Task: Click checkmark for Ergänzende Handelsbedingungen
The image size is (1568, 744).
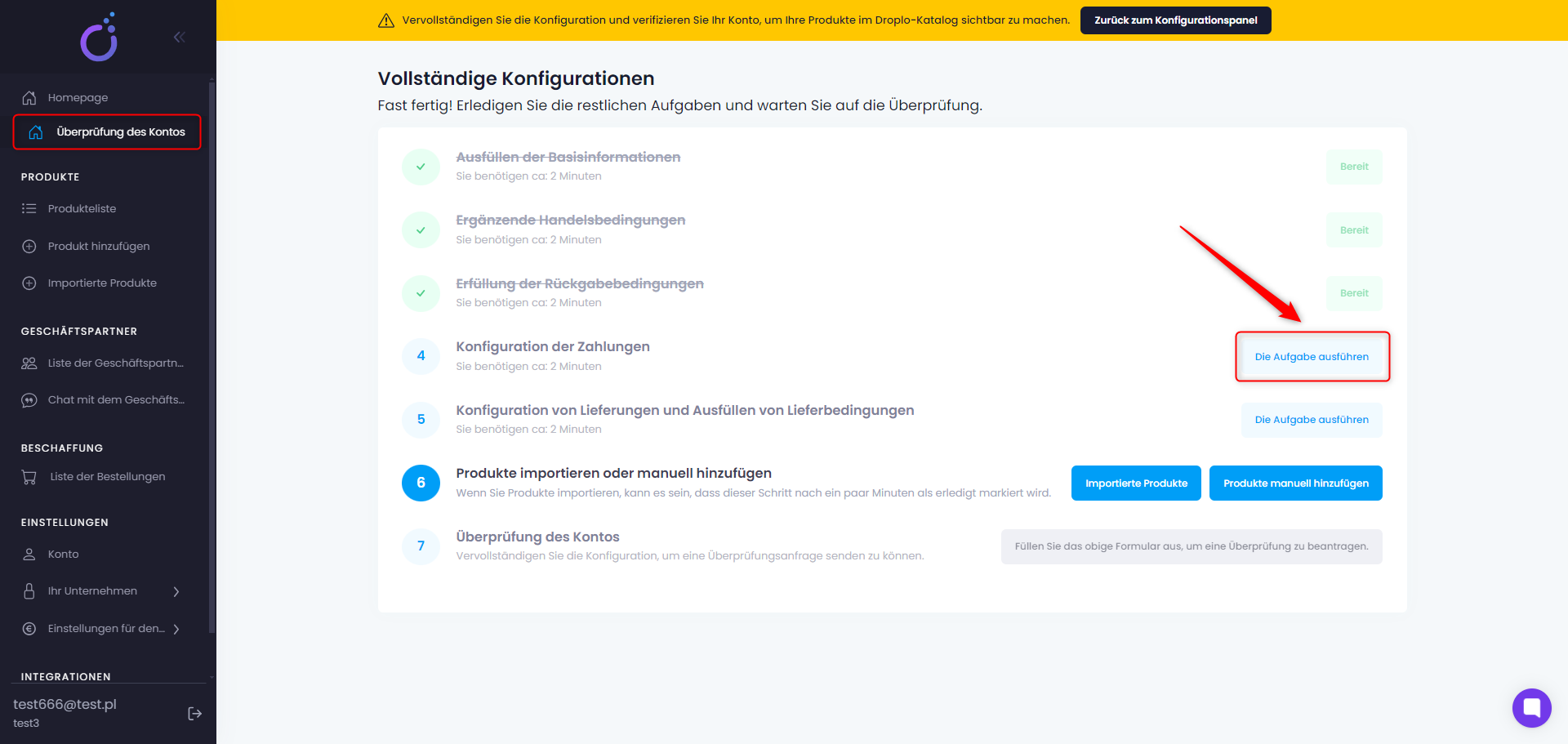Action: coord(421,230)
